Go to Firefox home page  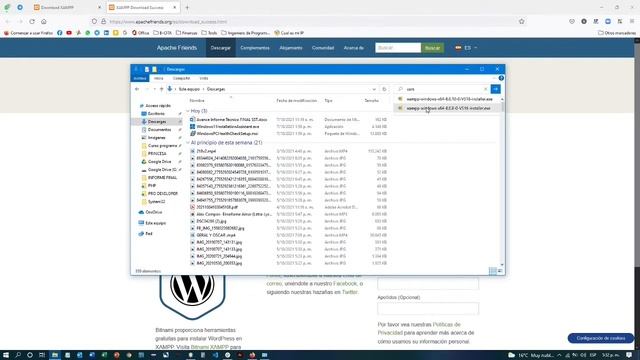coord(44,21)
